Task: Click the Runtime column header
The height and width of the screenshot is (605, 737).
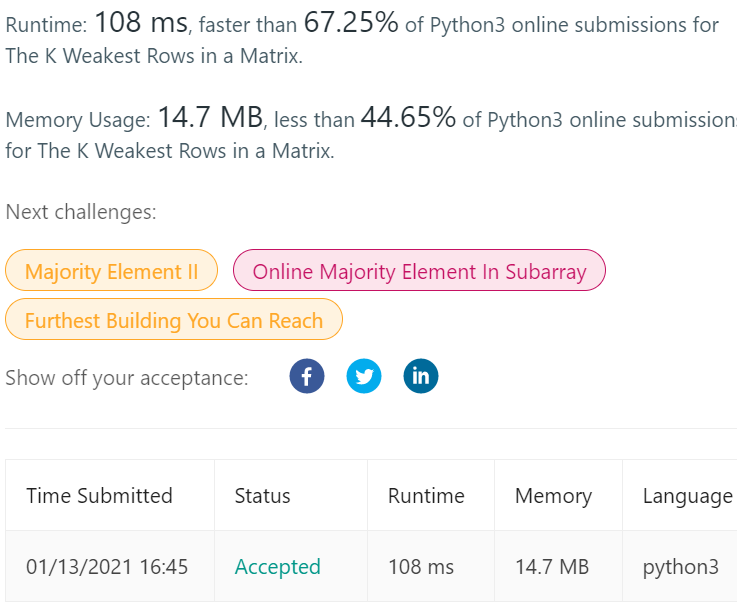Action: click(x=426, y=496)
